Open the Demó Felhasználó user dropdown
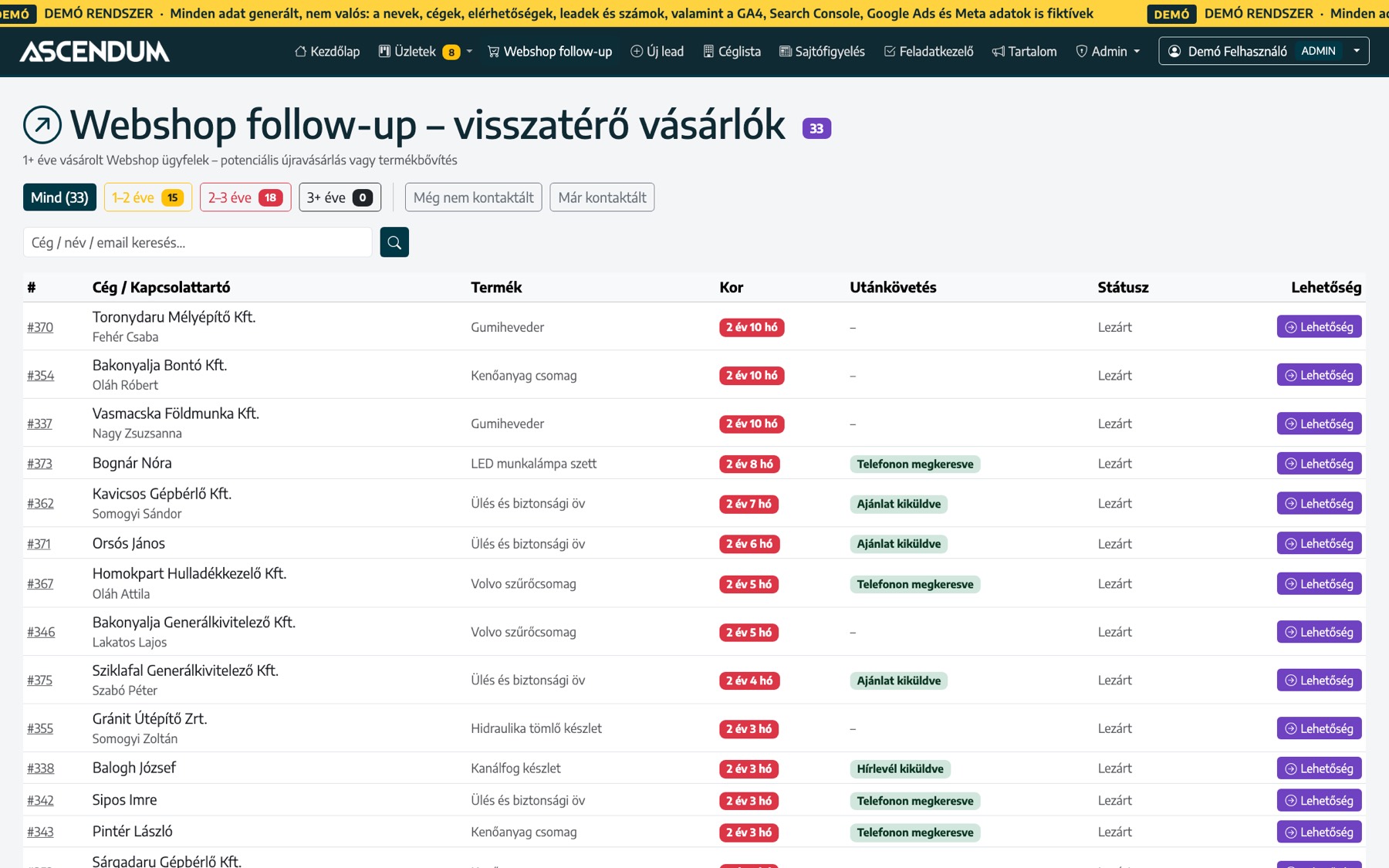The width and height of the screenshot is (1389, 868). [x=1264, y=51]
